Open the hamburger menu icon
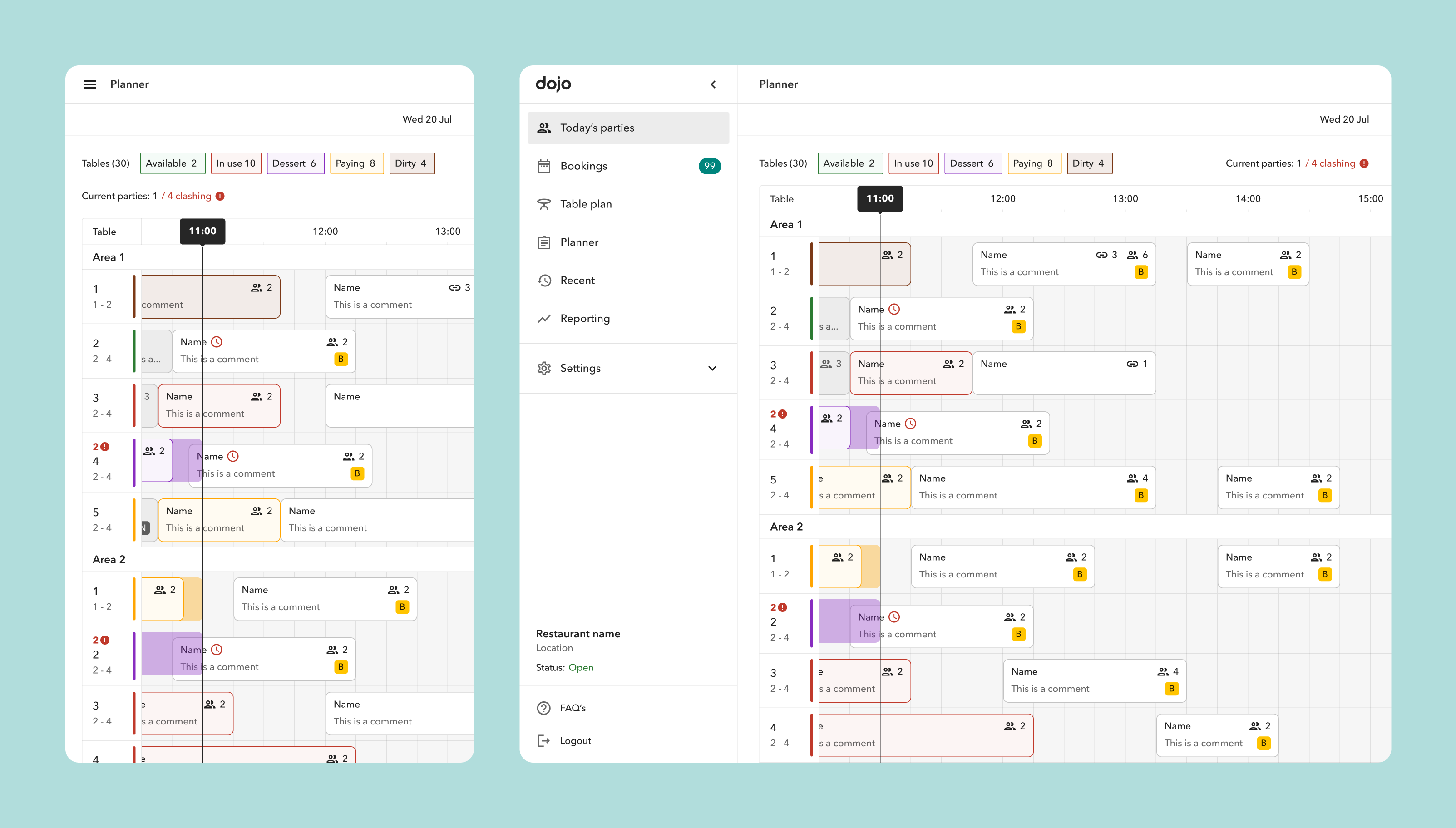The width and height of the screenshot is (1456, 828). [89, 84]
